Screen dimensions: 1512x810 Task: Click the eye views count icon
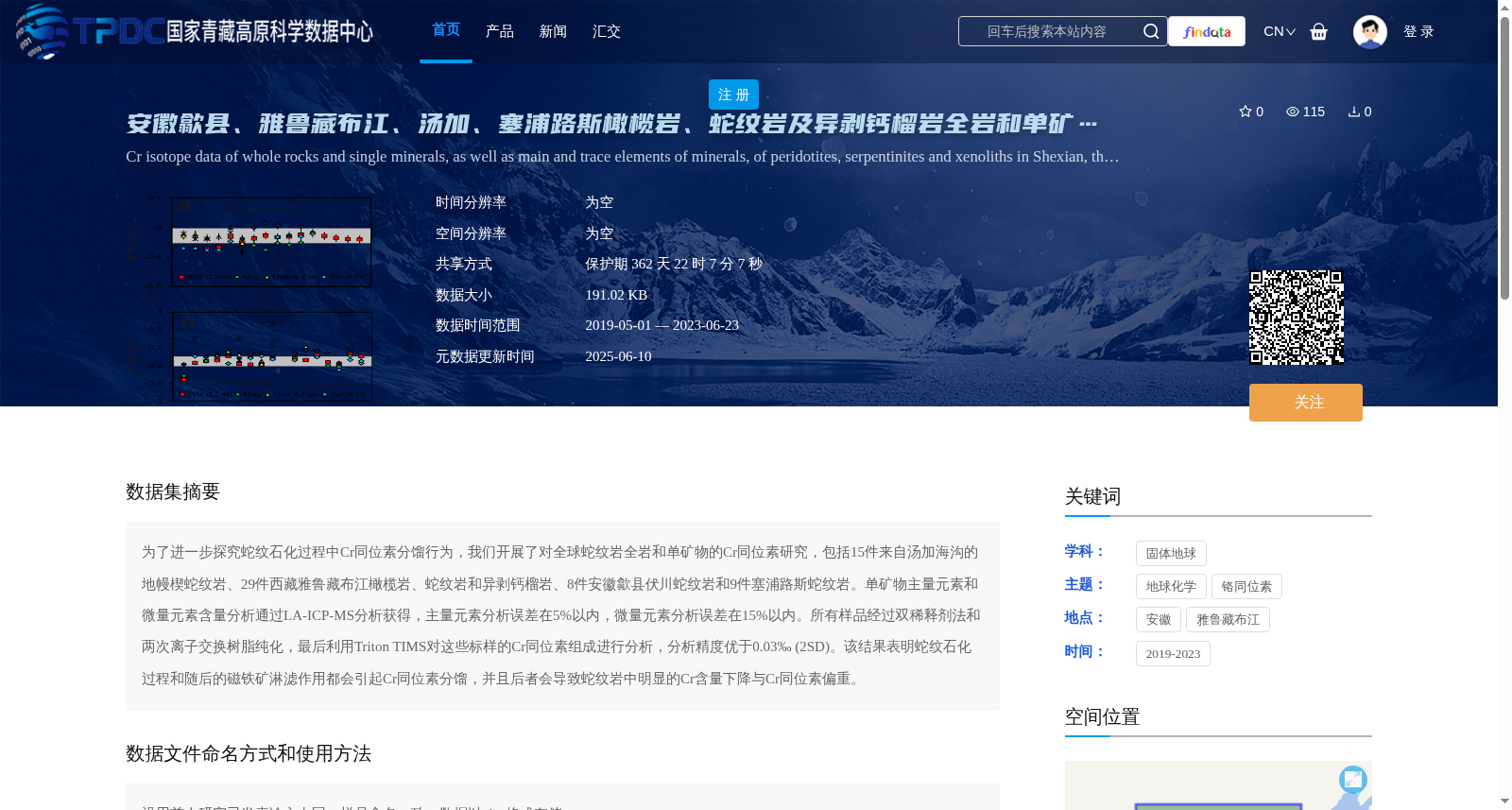[x=1293, y=112]
